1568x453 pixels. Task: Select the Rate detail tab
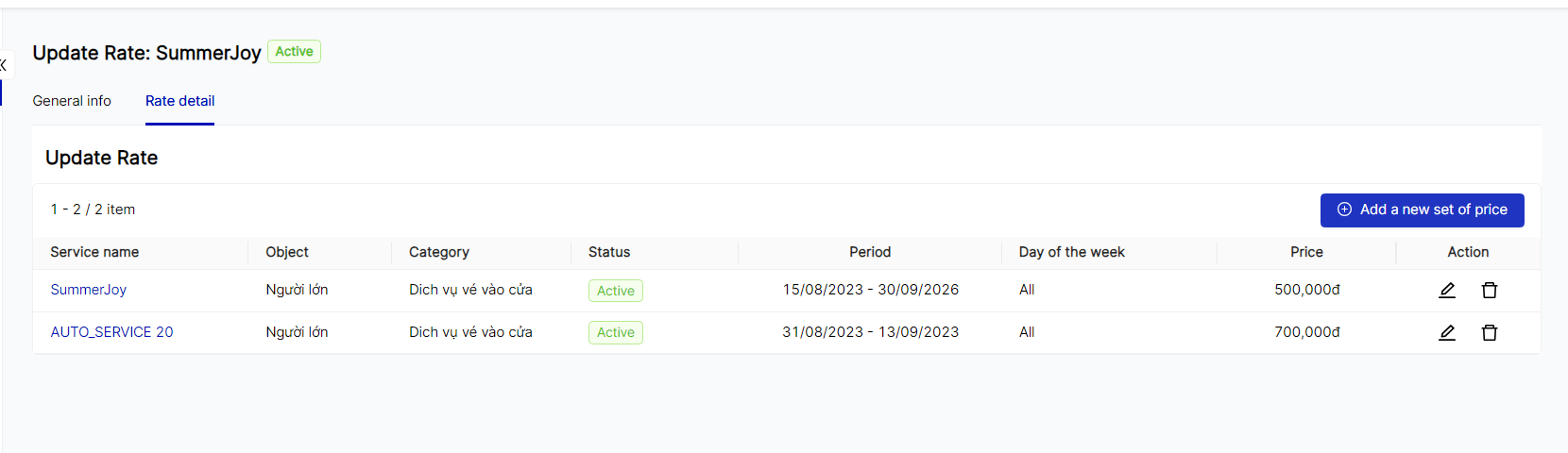[x=179, y=101]
